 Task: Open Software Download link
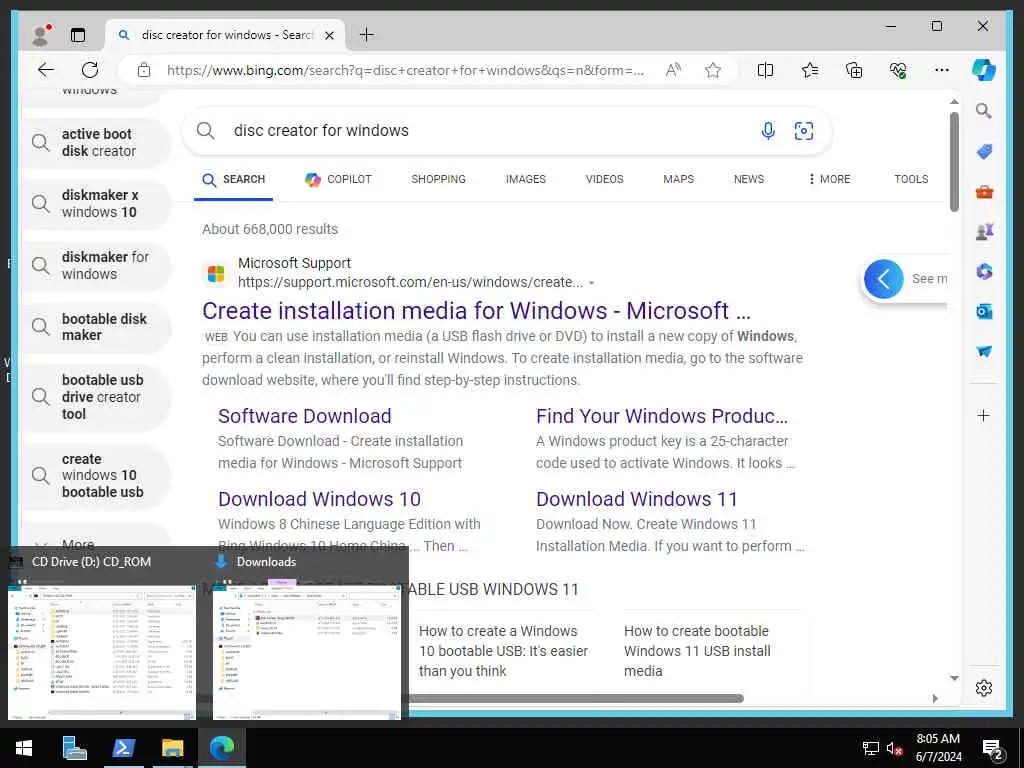click(x=304, y=416)
